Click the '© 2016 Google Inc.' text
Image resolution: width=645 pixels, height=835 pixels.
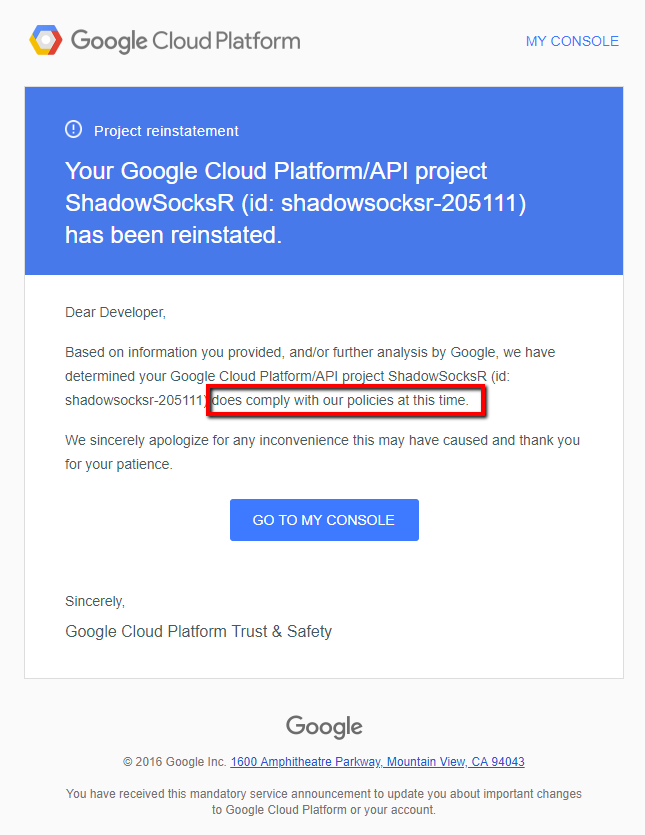[x=175, y=762]
